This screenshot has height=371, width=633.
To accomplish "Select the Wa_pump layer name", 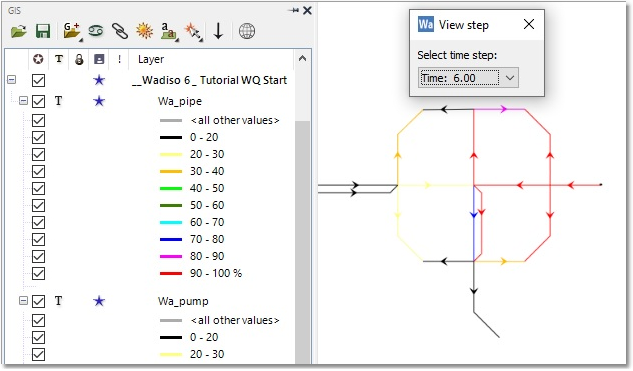I will click(183, 301).
